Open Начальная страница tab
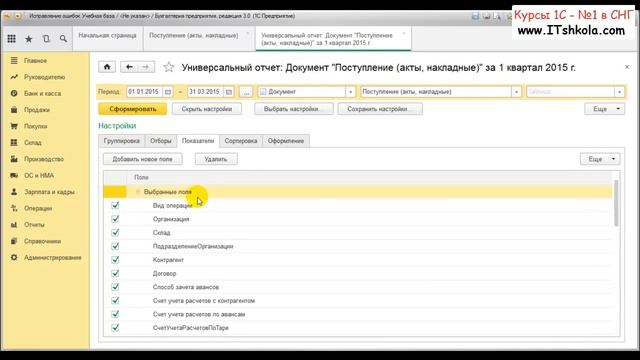The width and height of the screenshot is (640, 360). click(107, 36)
